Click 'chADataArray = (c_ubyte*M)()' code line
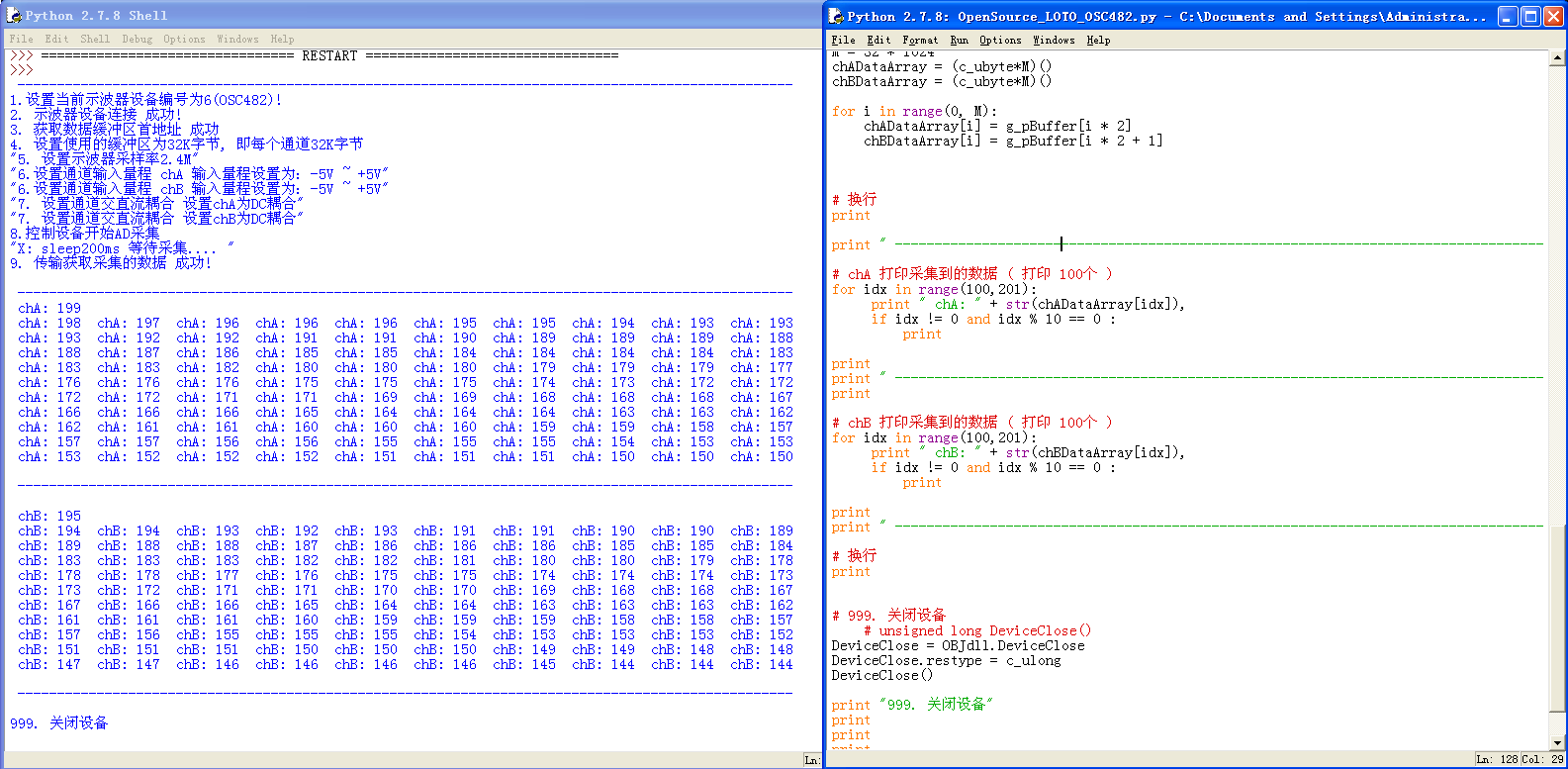 pos(942,66)
